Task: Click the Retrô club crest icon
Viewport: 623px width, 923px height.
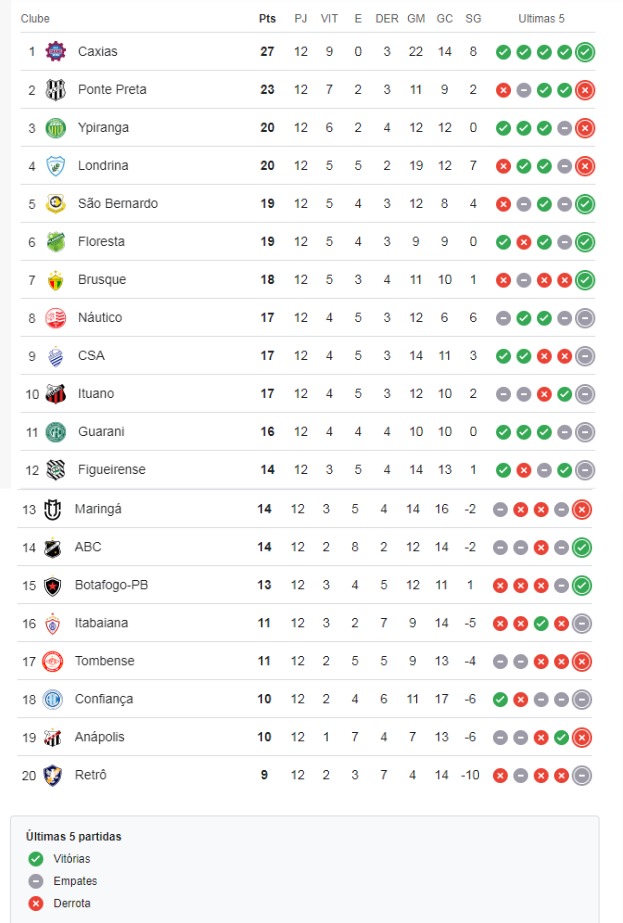Action: [x=52, y=775]
